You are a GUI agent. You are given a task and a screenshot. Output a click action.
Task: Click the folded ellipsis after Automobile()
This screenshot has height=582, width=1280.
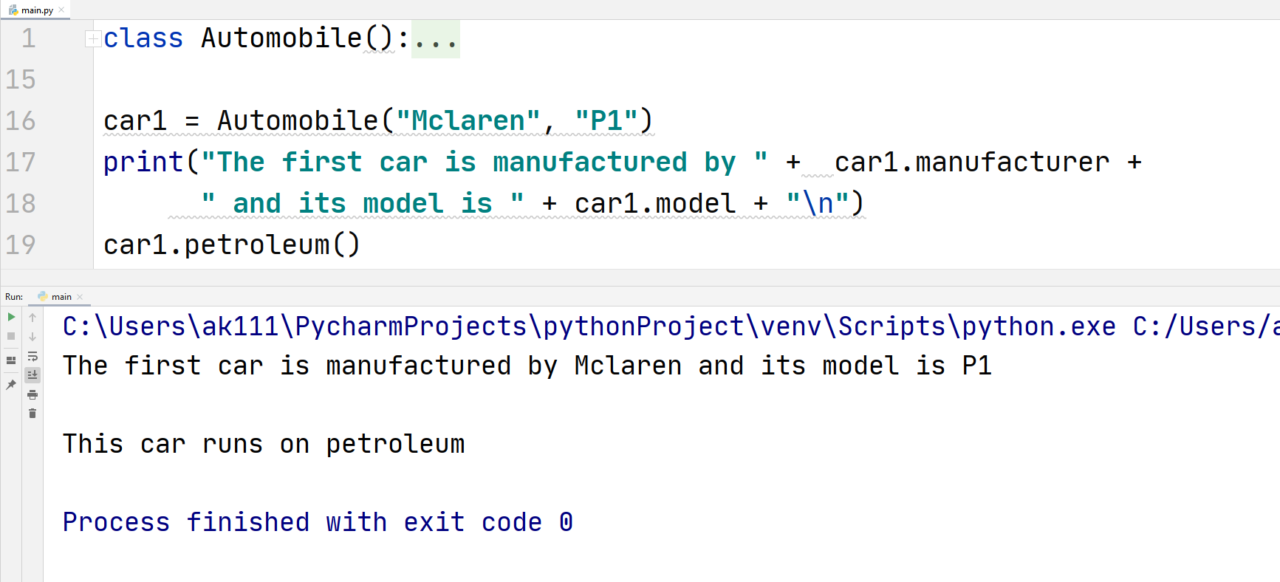[435, 39]
